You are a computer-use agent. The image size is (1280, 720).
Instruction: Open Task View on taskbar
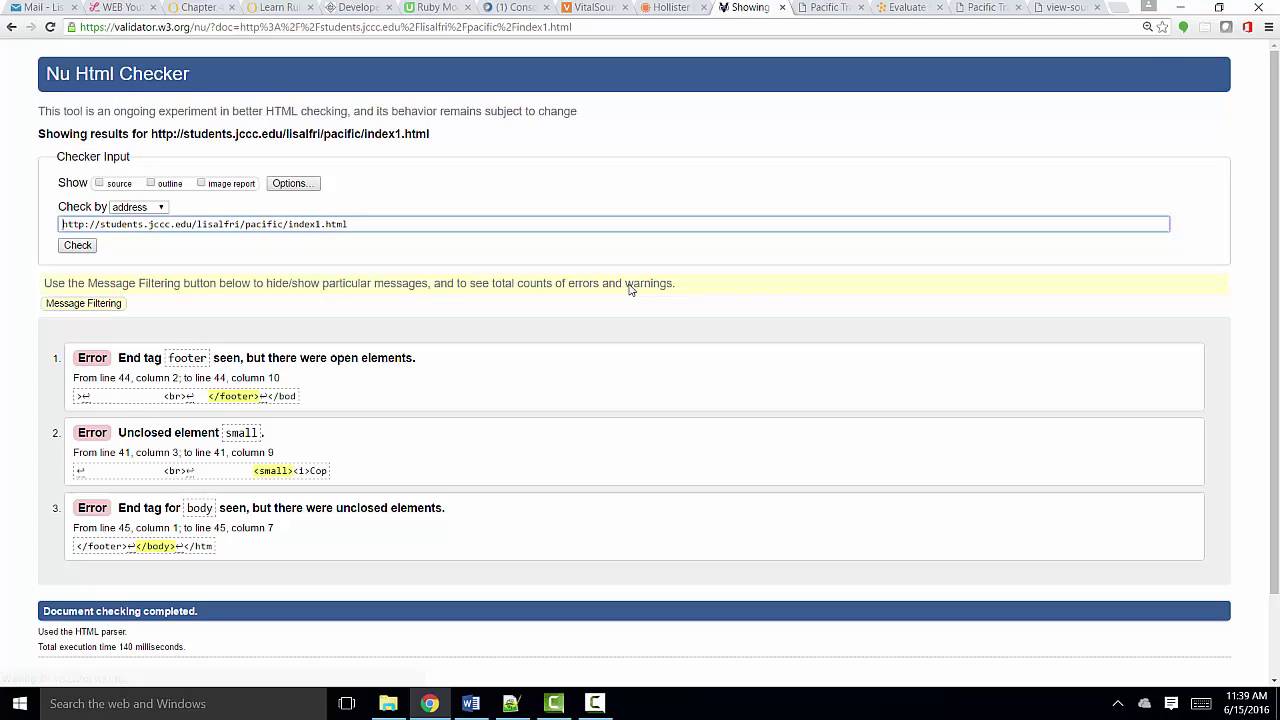347,703
